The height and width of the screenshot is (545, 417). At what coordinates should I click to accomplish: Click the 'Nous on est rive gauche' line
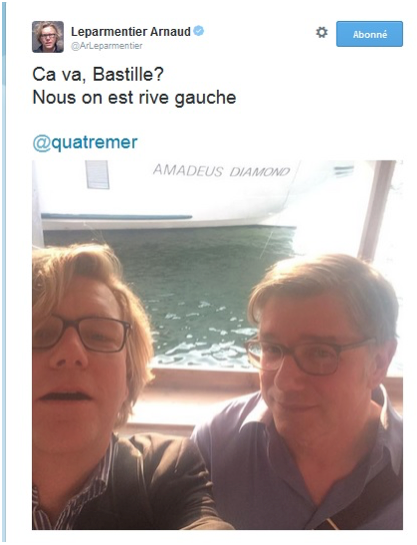(x=134, y=98)
